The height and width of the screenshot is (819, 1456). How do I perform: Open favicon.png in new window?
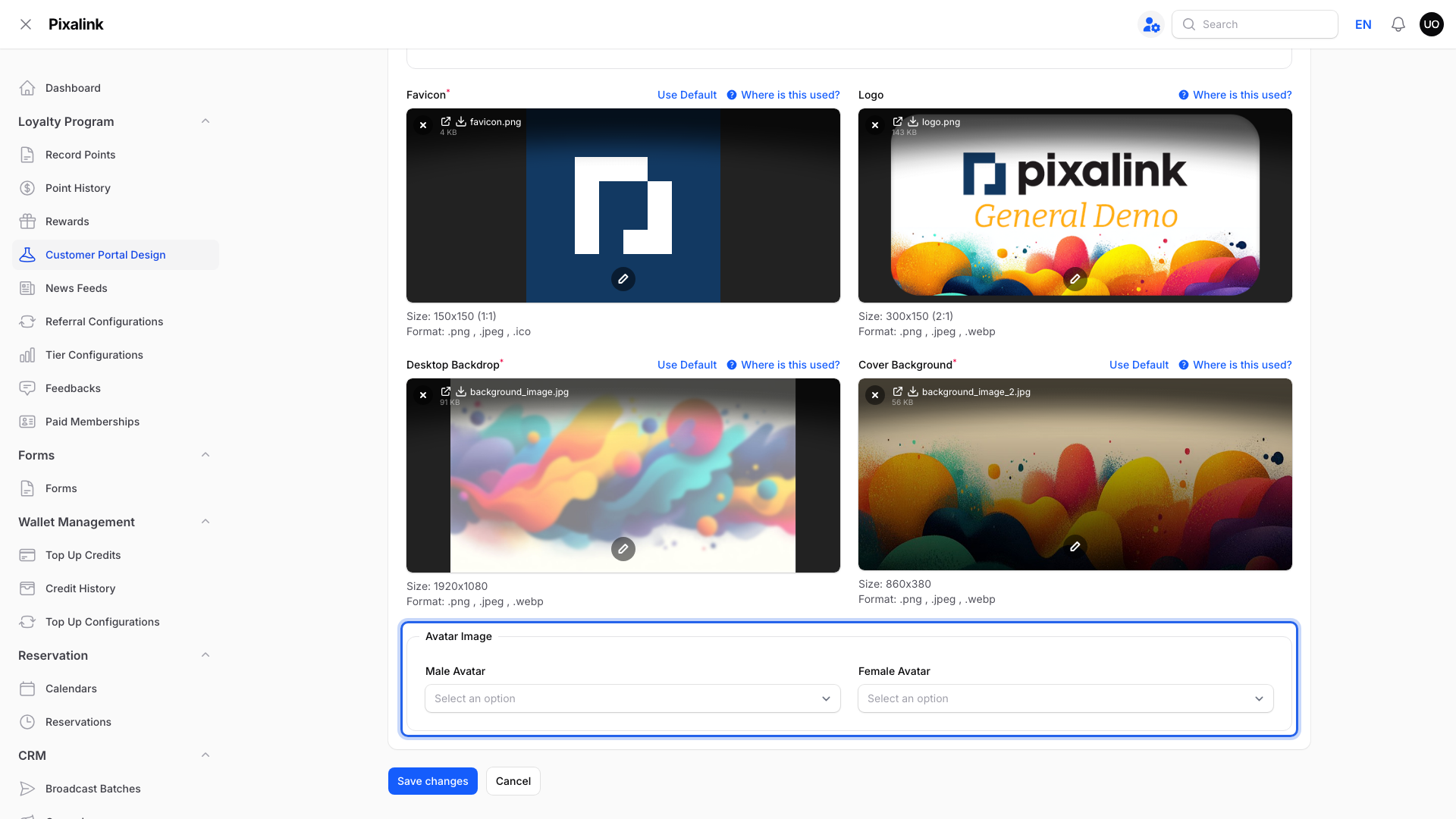pos(446,121)
